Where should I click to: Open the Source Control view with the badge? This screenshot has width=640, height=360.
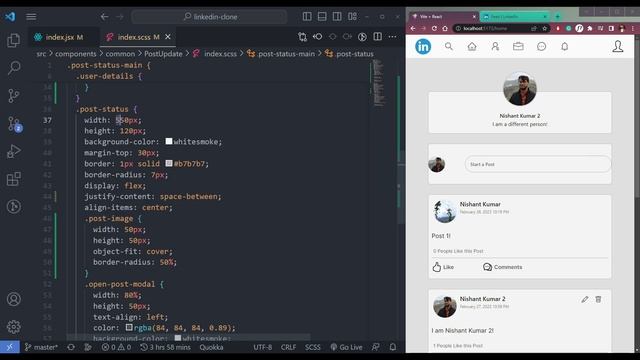click(x=15, y=124)
